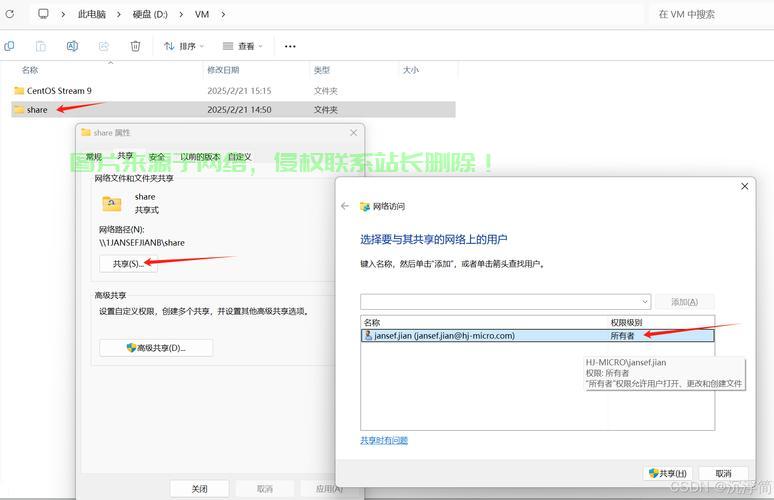Screen dimensions: 774x500
Task: Click Close button in share properties dialog
Action: 199,489
